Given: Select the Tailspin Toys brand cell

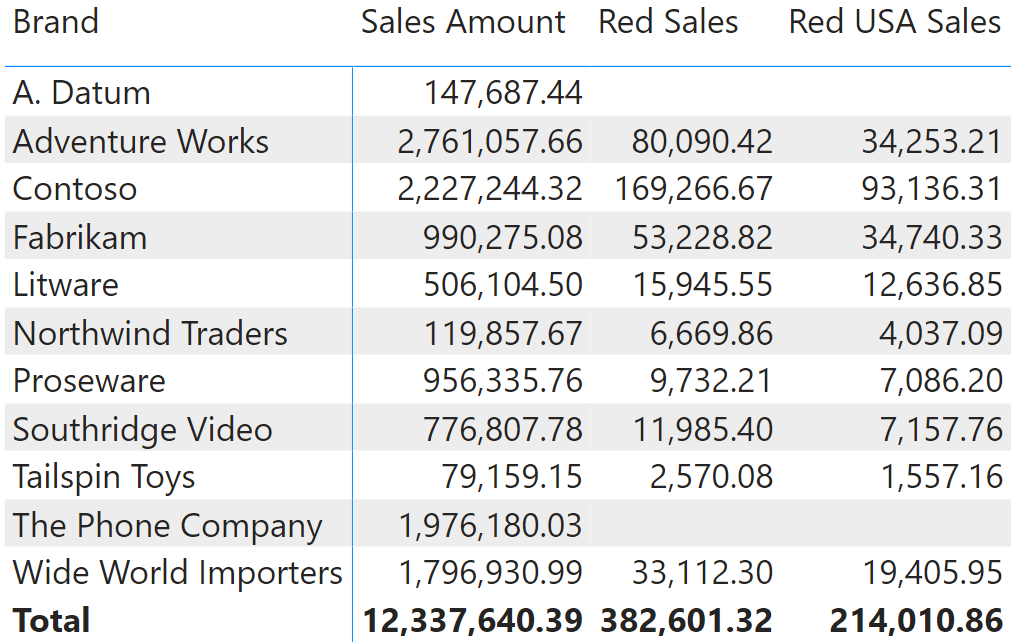Looking at the screenshot, I should [x=104, y=477].
